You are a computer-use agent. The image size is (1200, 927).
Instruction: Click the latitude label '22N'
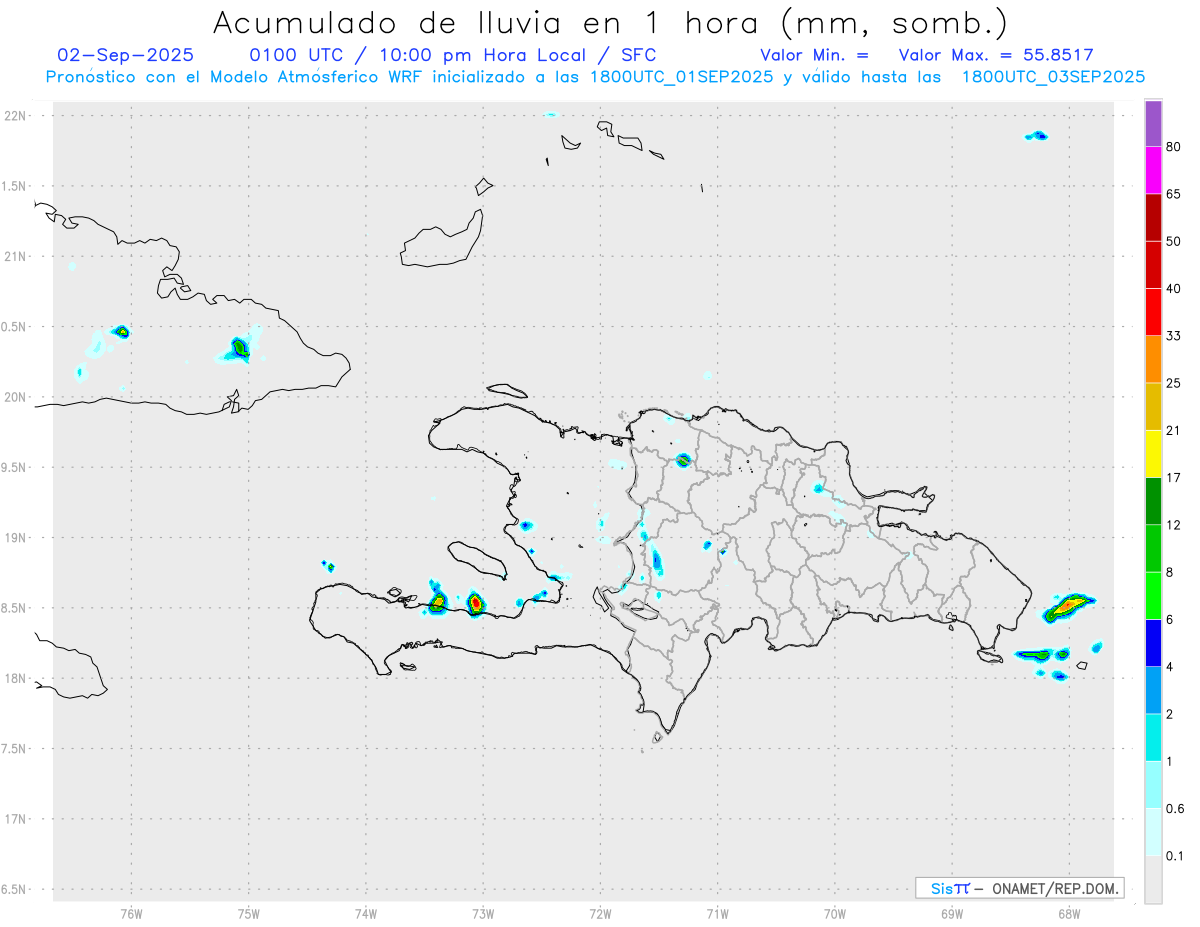16,116
